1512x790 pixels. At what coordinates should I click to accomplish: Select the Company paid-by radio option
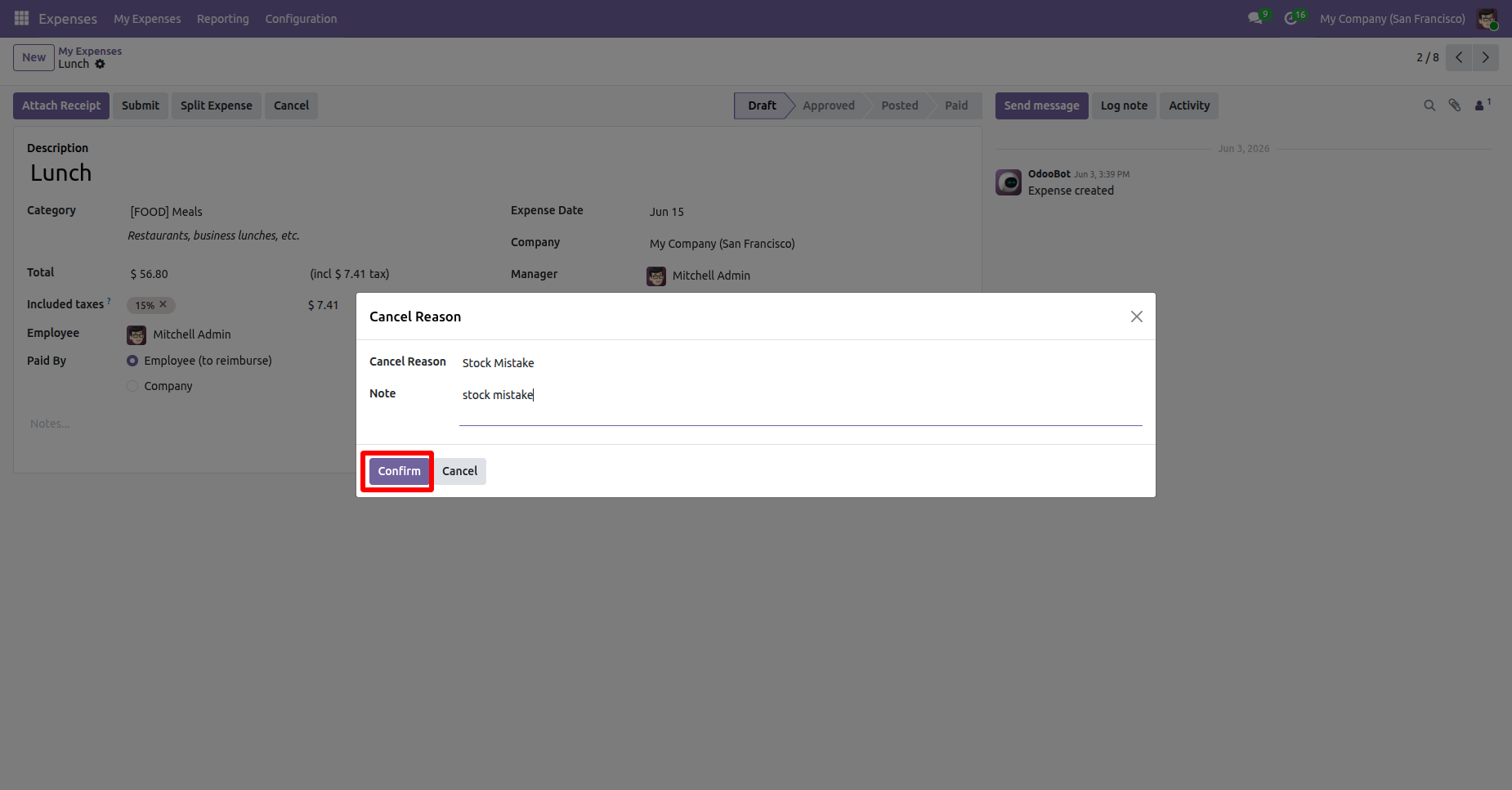pyautogui.click(x=132, y=386)
